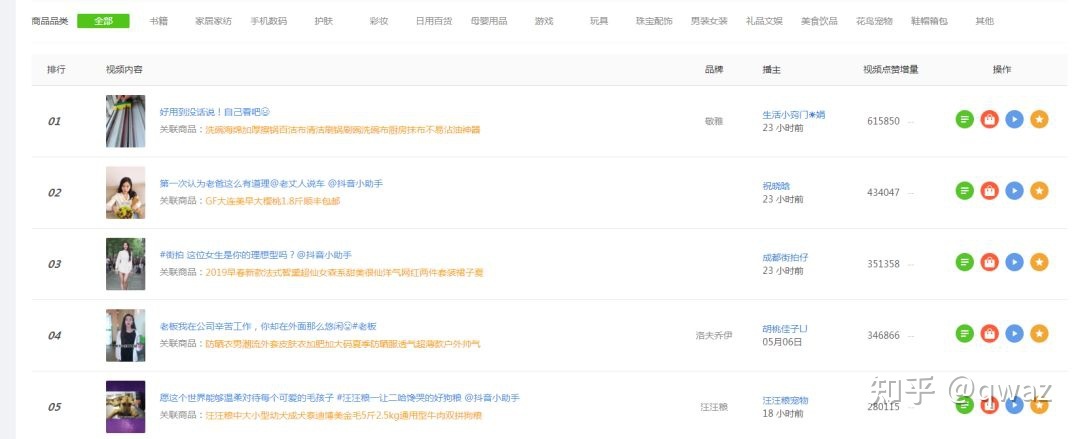Open green details icon in 成都街拍仔 row
This screenshot has width=1080, height=439.
[964, 263]
